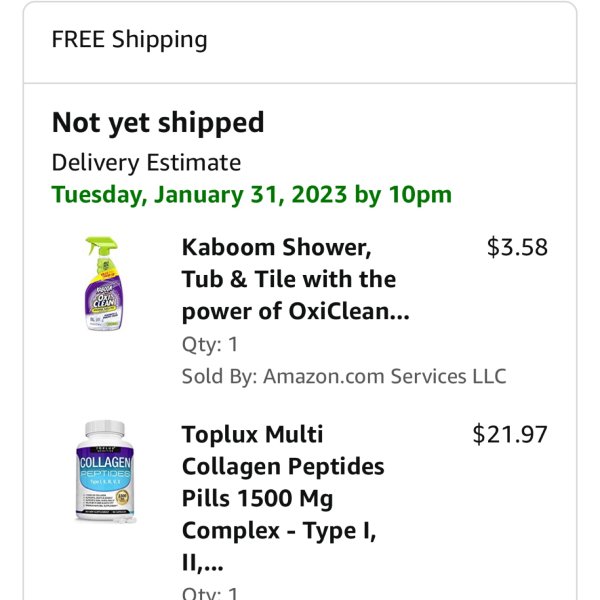Open Toplux Multi Collagen Peptides product title
The width and height of the screenshot is (600, 600).
coord(283,498)
